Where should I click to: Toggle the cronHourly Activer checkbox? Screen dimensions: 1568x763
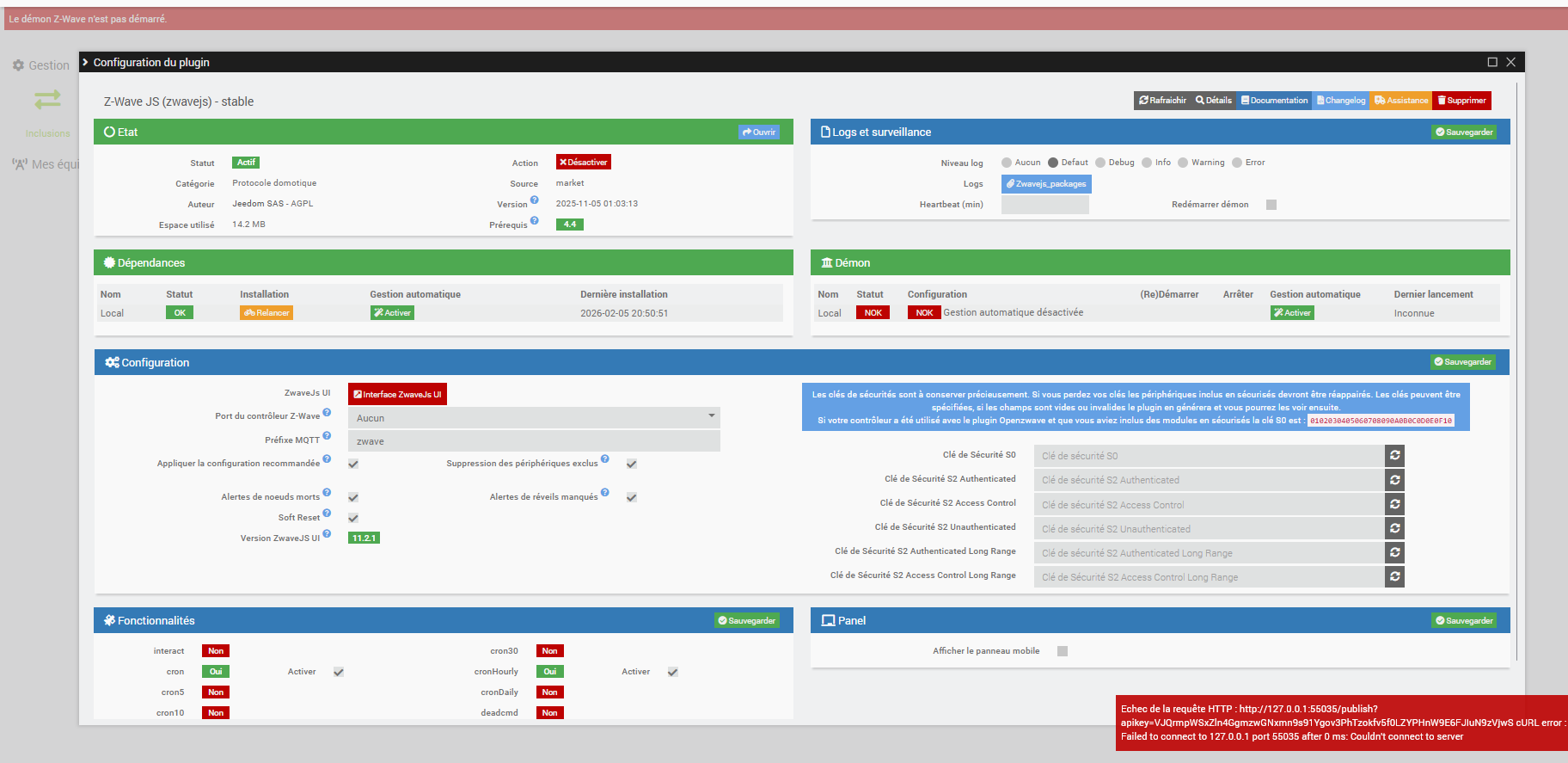673,672
